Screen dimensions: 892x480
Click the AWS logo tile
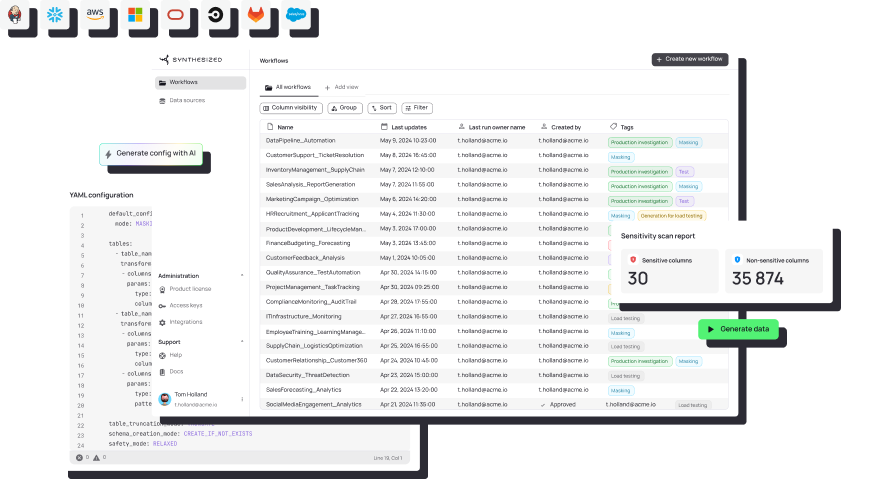coord(95,15)
